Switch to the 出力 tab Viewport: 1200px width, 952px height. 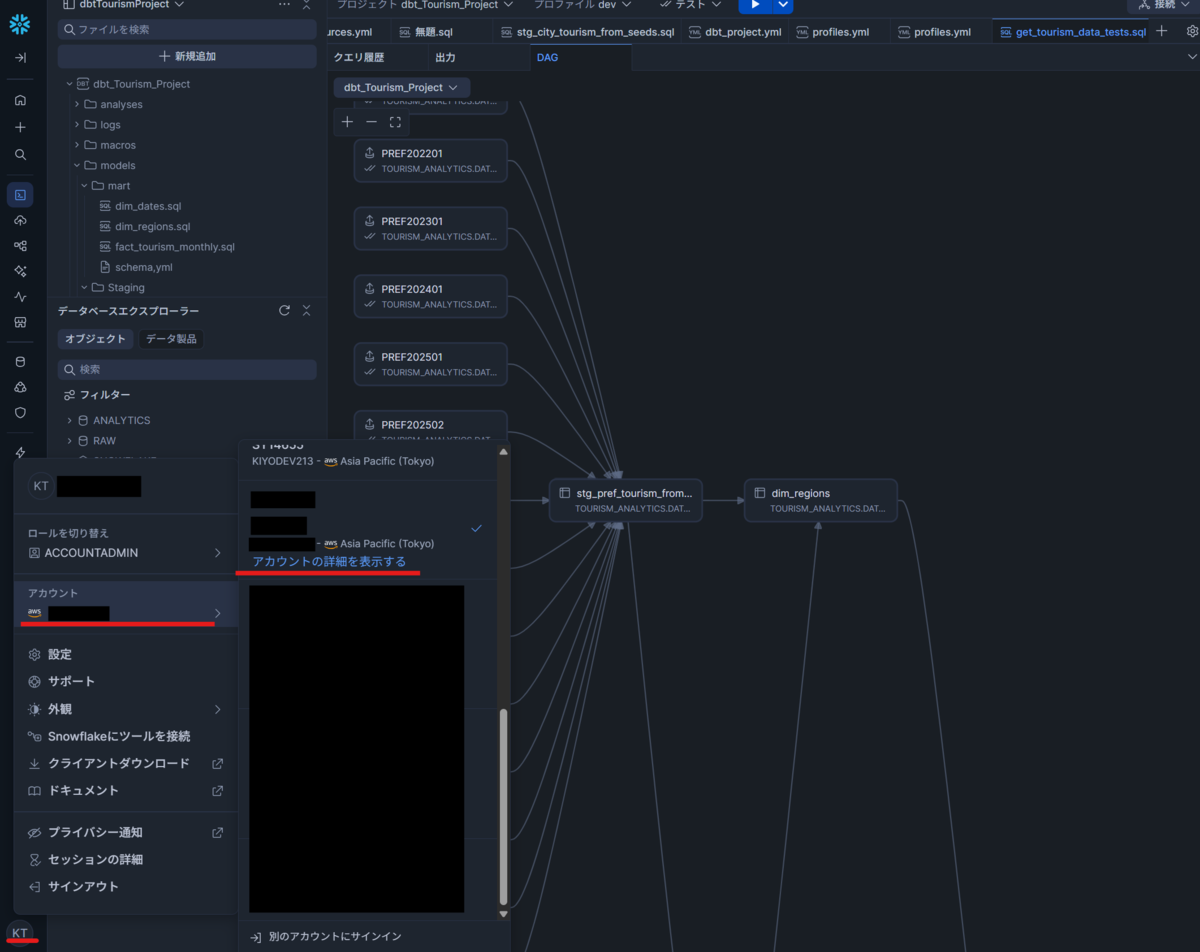click(446, 58)
